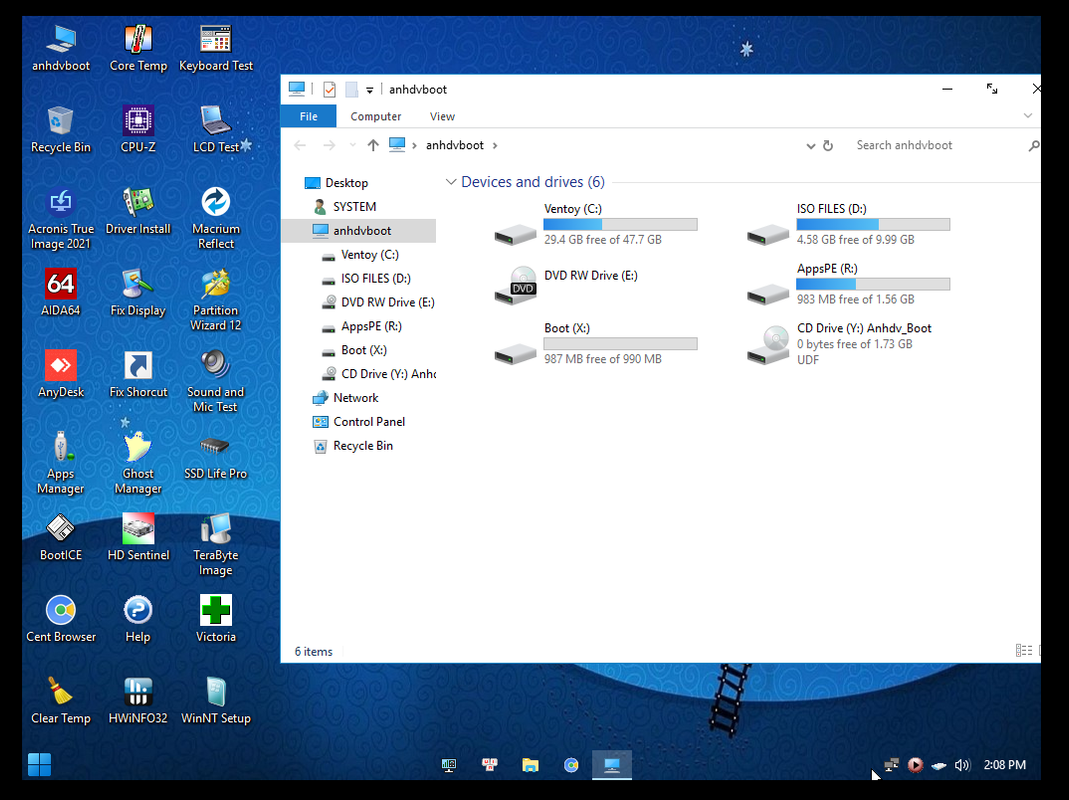Screen dimensions: 1069x800
Task: Select Sound and Mic Test icon
Action: point(215,381)
